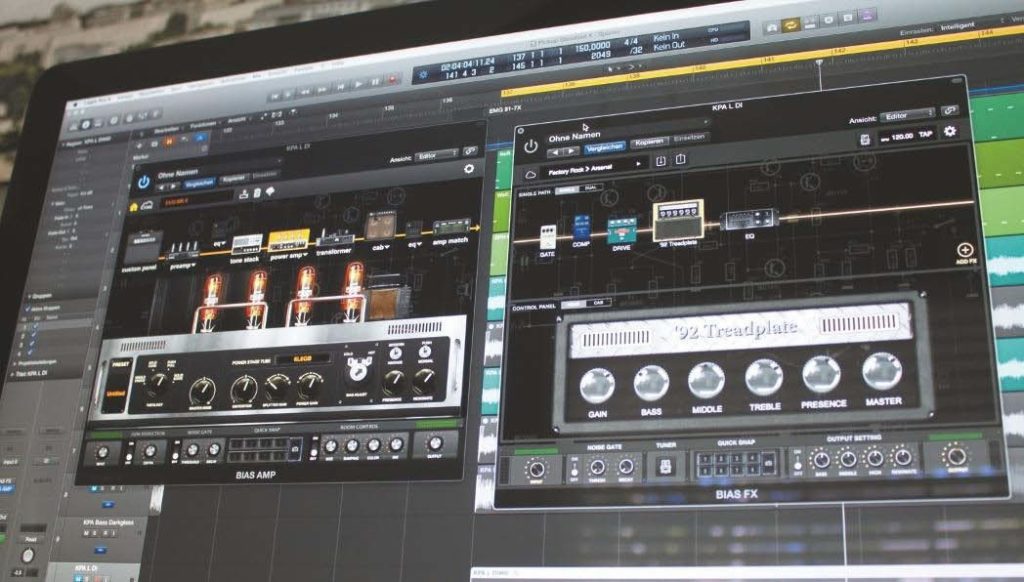
Task: Open the power amp dropdown in BIAS AMP
Action: point(289,255)
